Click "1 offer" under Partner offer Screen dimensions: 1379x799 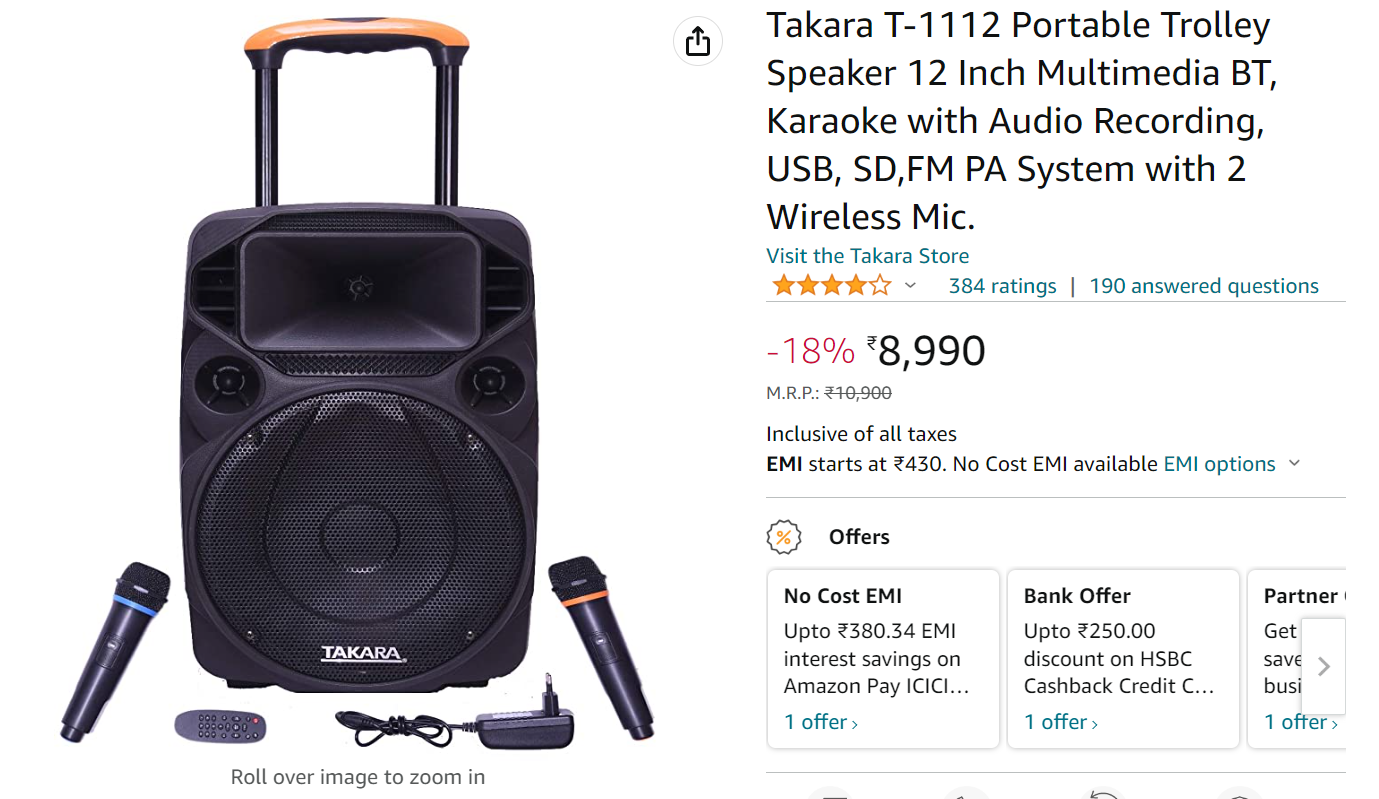tap(1299, 722)
